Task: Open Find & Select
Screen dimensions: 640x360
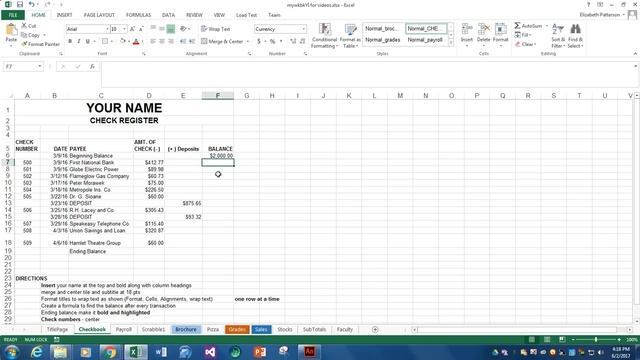Action: point(576,36)
